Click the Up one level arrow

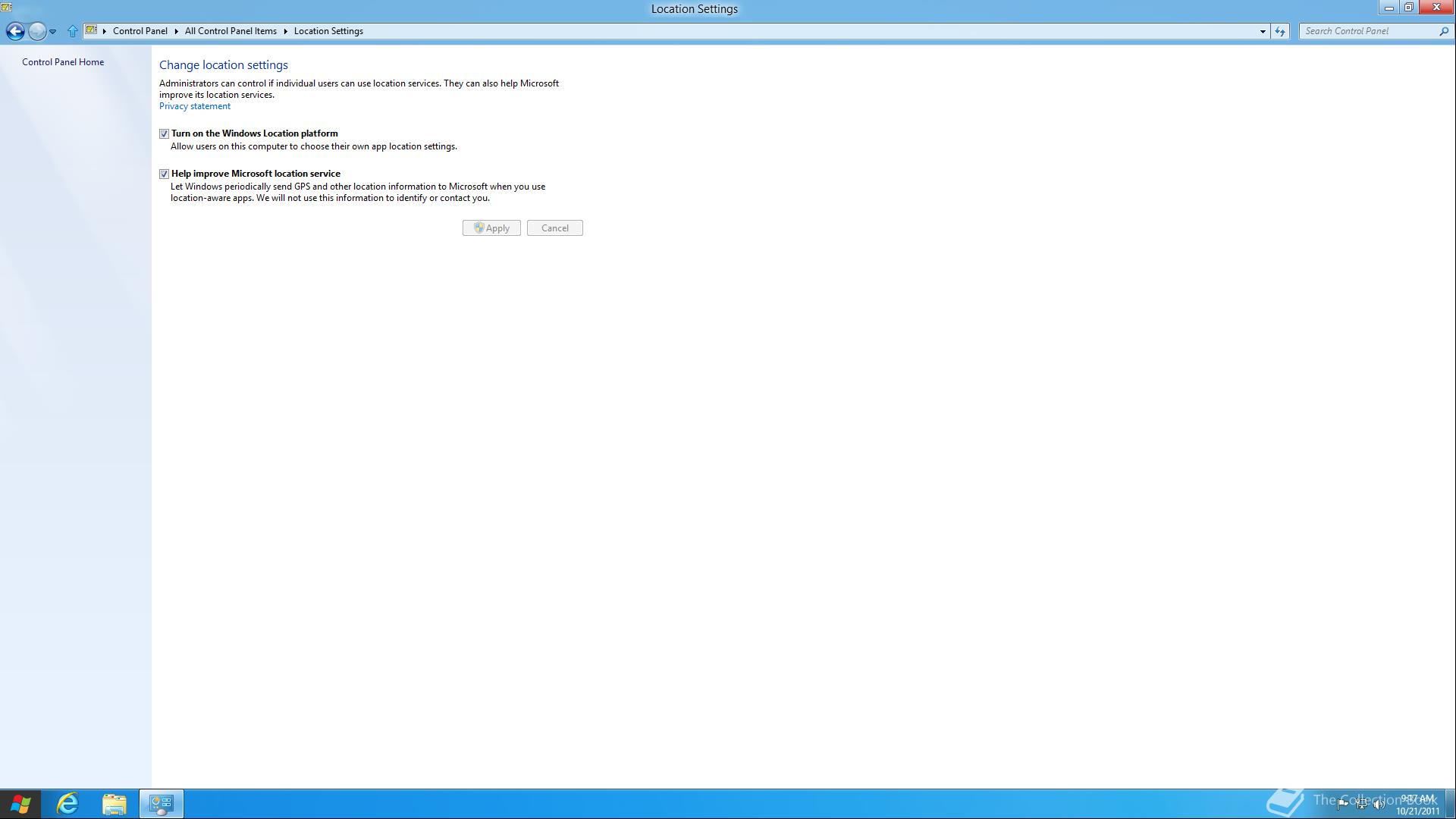click(x=73, y=31)
